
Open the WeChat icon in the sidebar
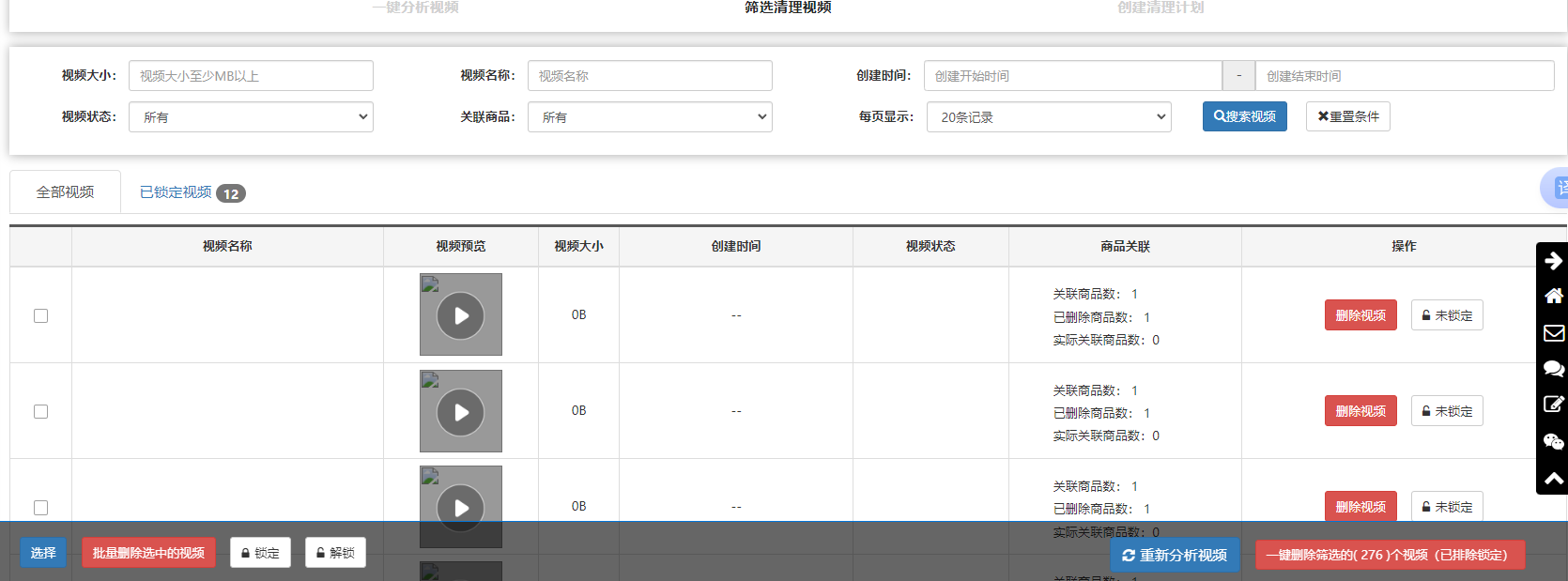(1553, 441)
